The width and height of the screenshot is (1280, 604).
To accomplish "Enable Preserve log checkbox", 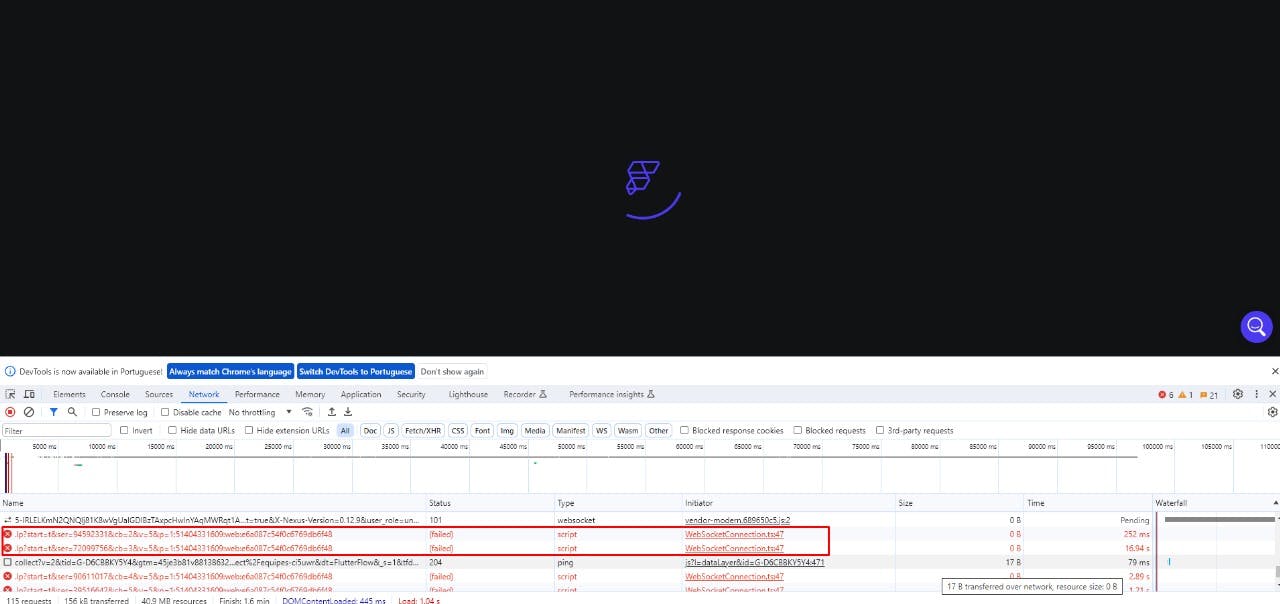I will click(x=96, y=412).
